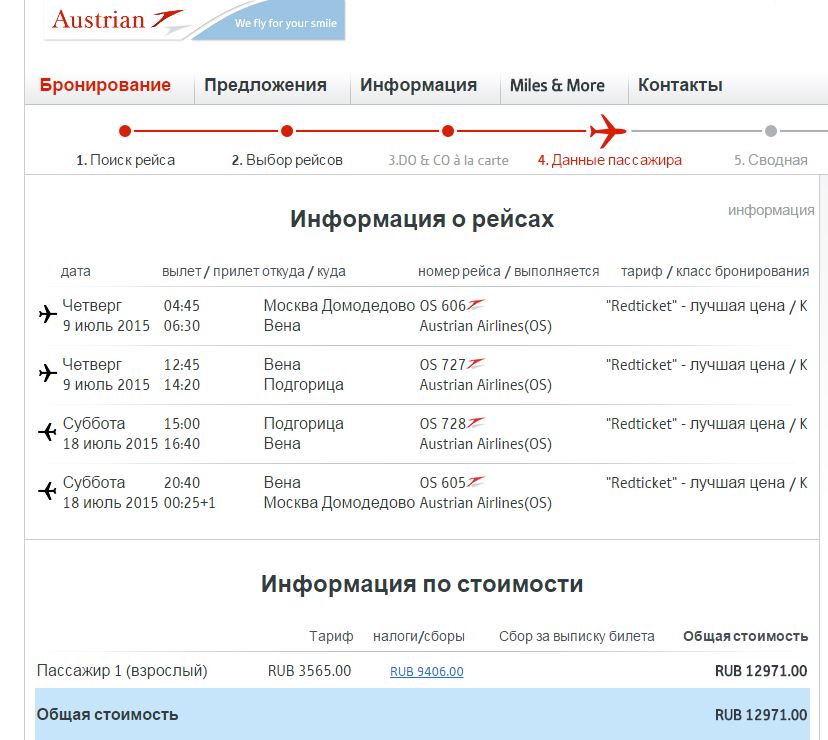828x740 pixels.
Task: Open the Предложения tab
Action: pos(266,85)
